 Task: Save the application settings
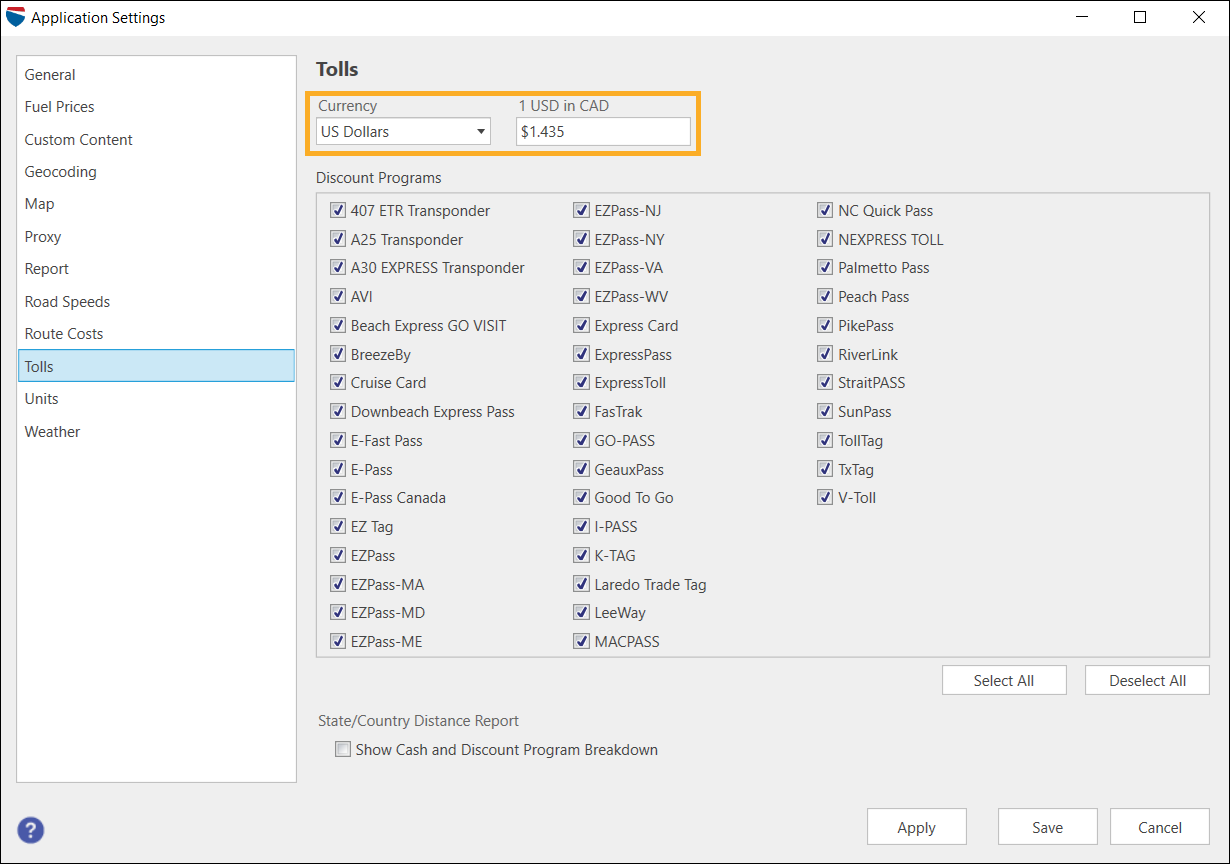click(x=1047, y=827)
